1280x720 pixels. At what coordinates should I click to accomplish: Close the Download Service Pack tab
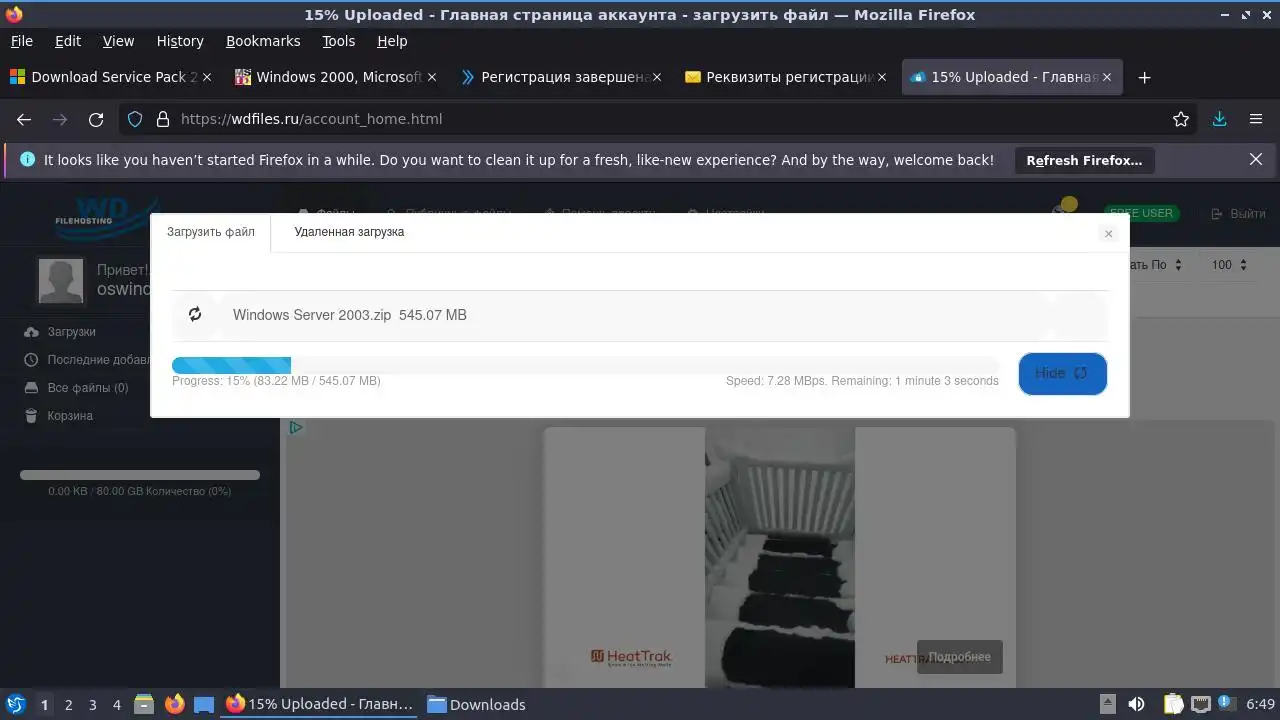click(207, 77)
